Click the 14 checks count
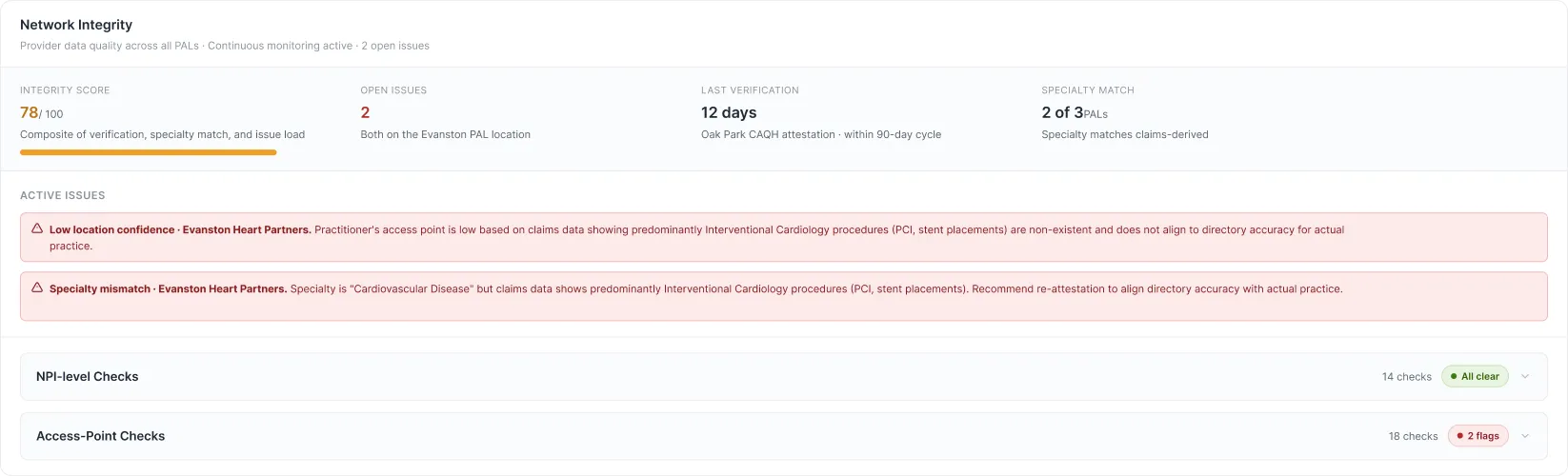The height and width of the screenshot is (476, 1568). click(x=1407, y=377)
